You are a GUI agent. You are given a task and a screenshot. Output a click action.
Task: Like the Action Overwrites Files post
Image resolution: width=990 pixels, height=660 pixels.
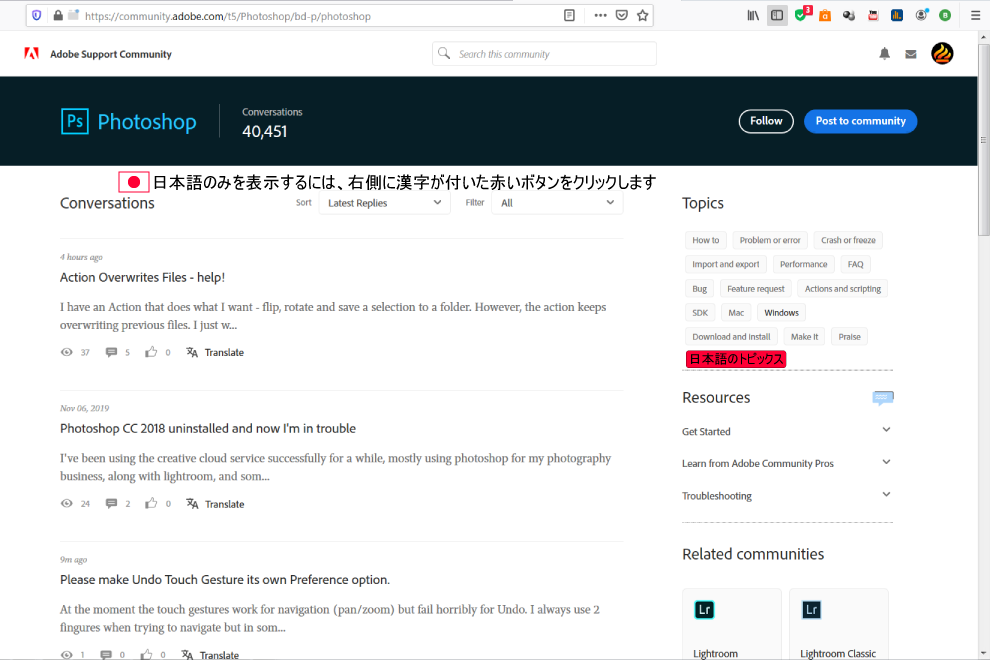(x=151, y=352)
